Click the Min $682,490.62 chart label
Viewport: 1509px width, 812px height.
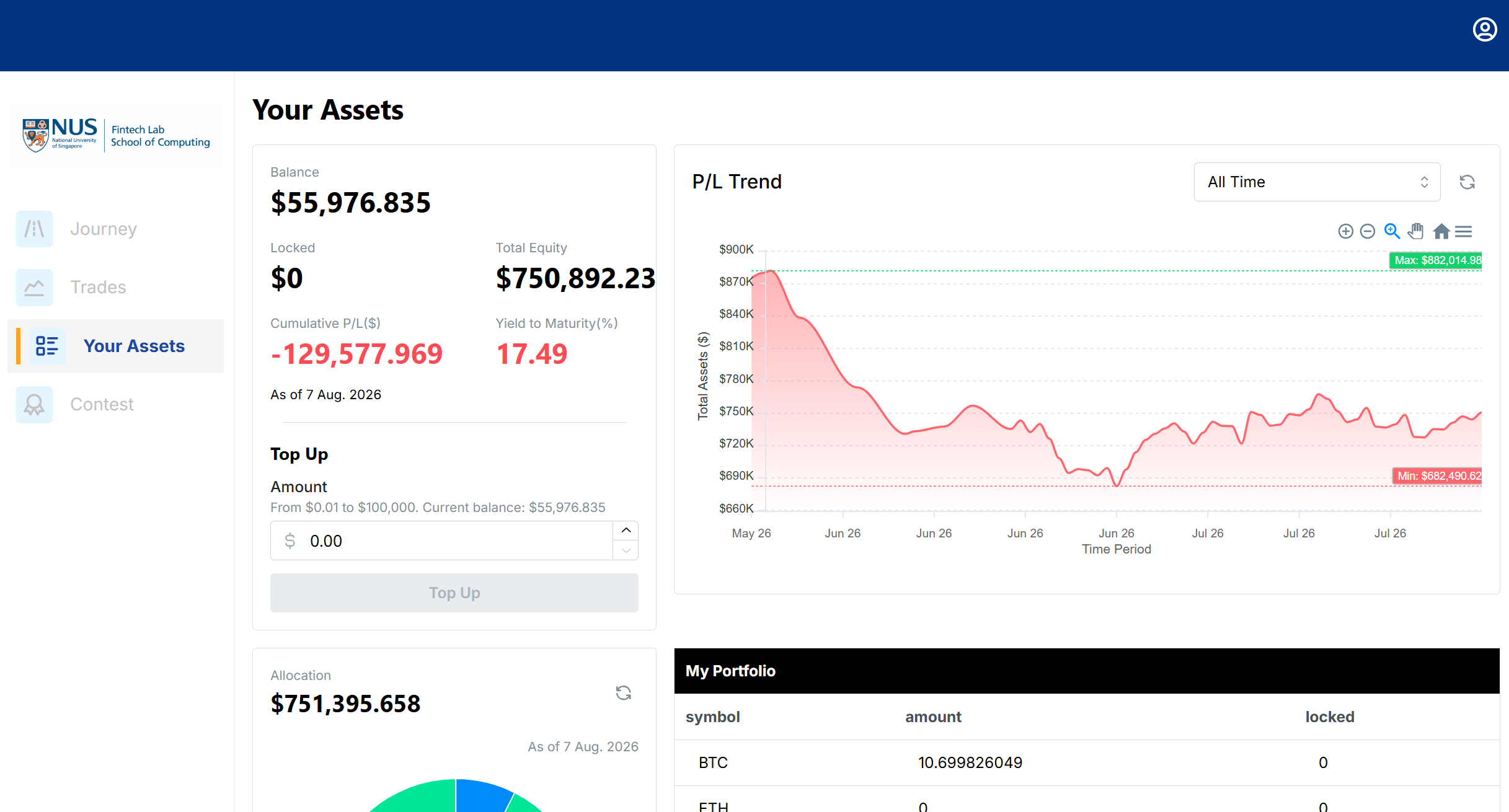1437,476
